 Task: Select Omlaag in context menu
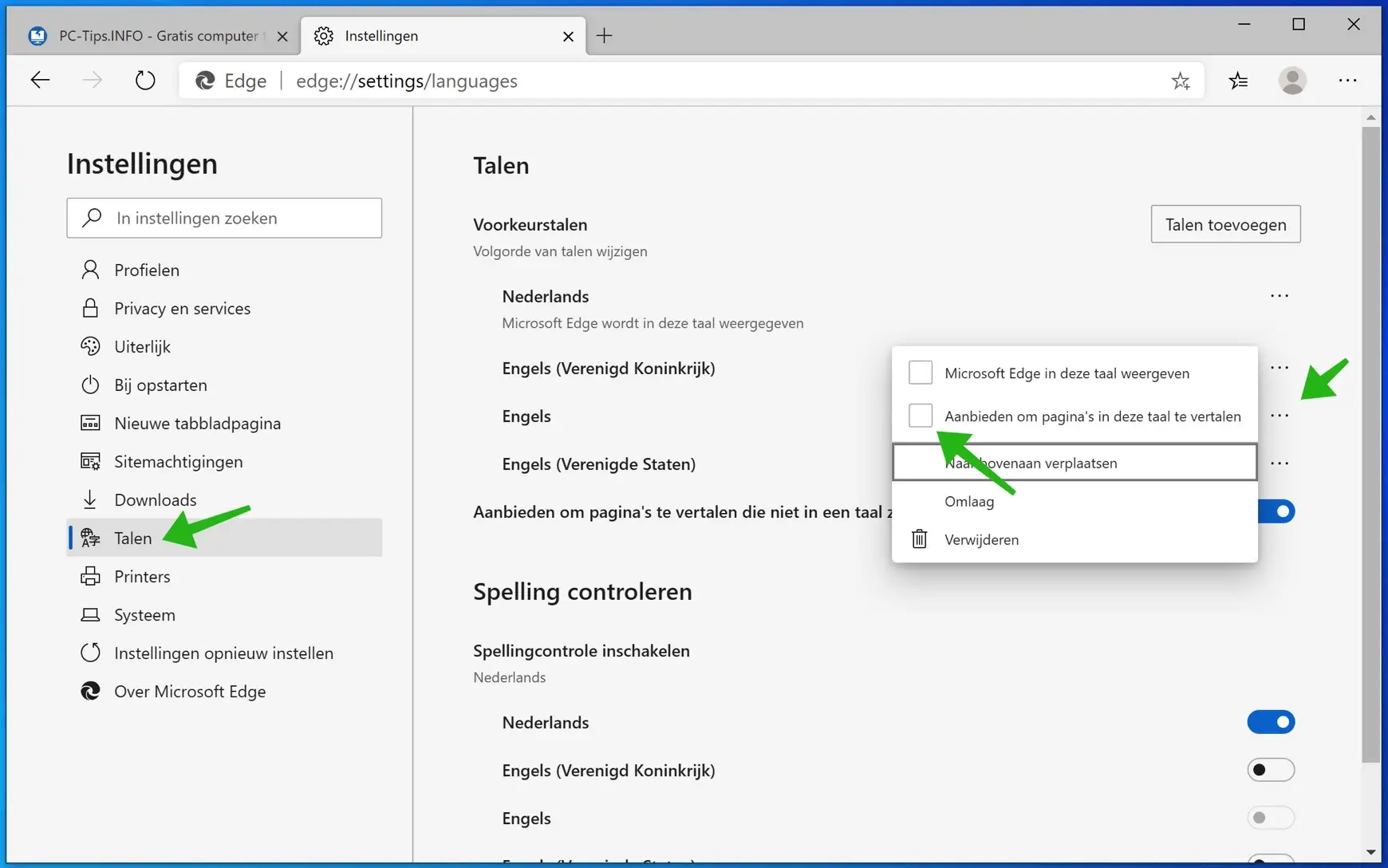pyautogui.click(x=1075, y=501)
